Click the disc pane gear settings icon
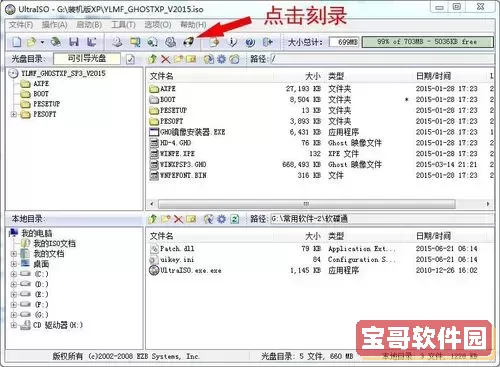 pos(222,59)
